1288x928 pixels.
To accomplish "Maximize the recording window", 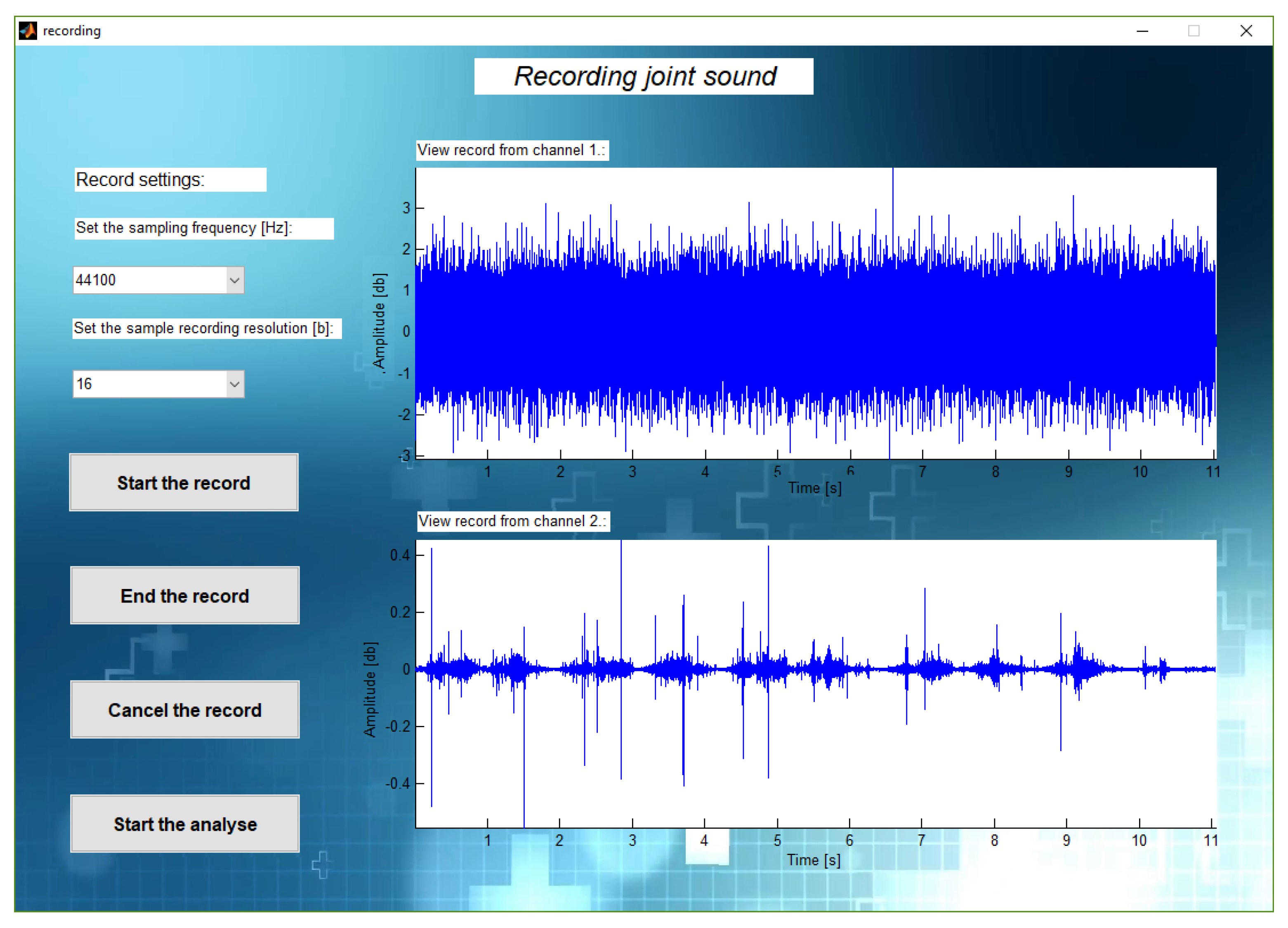I will [1194, 31].
